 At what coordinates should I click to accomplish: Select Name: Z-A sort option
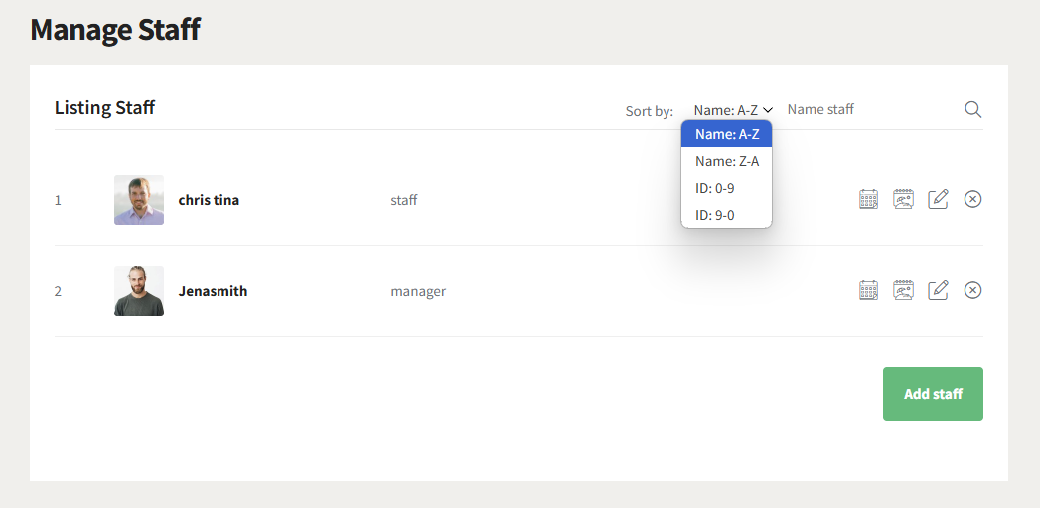point(727,161)
